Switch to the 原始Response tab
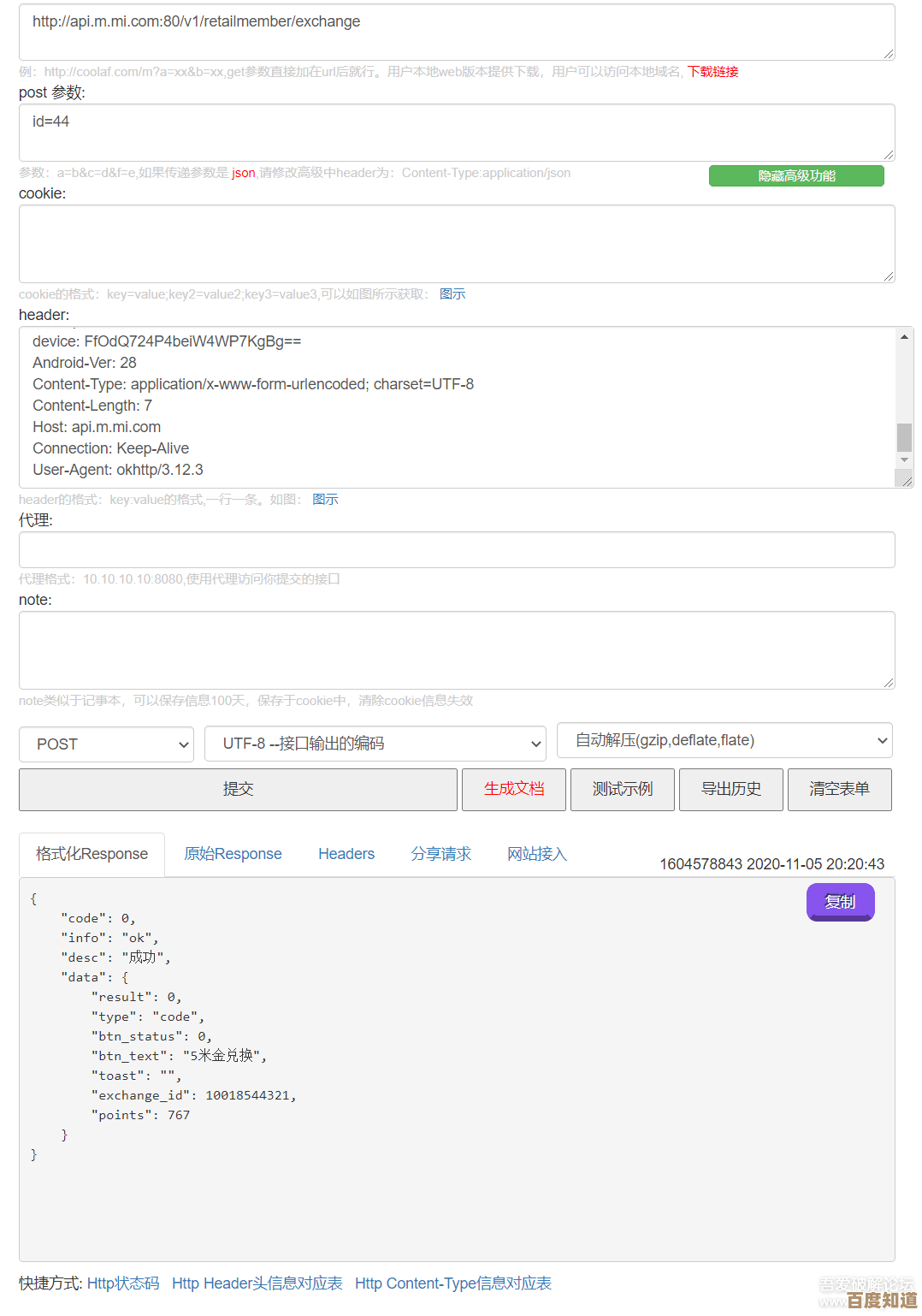Screen dimensions: 922x1316 [233, 854]
